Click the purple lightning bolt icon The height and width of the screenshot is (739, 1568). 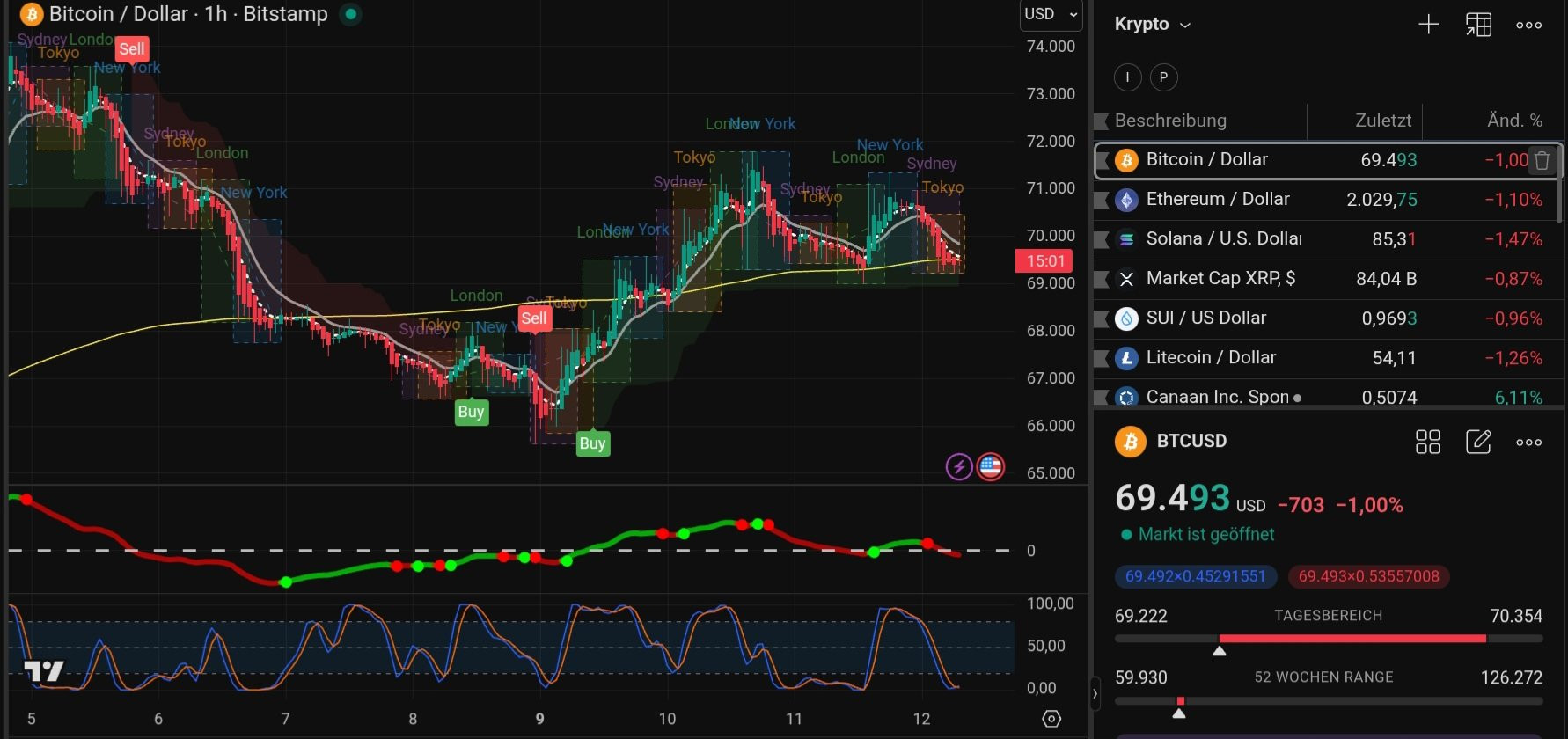(x=958, y=466)
